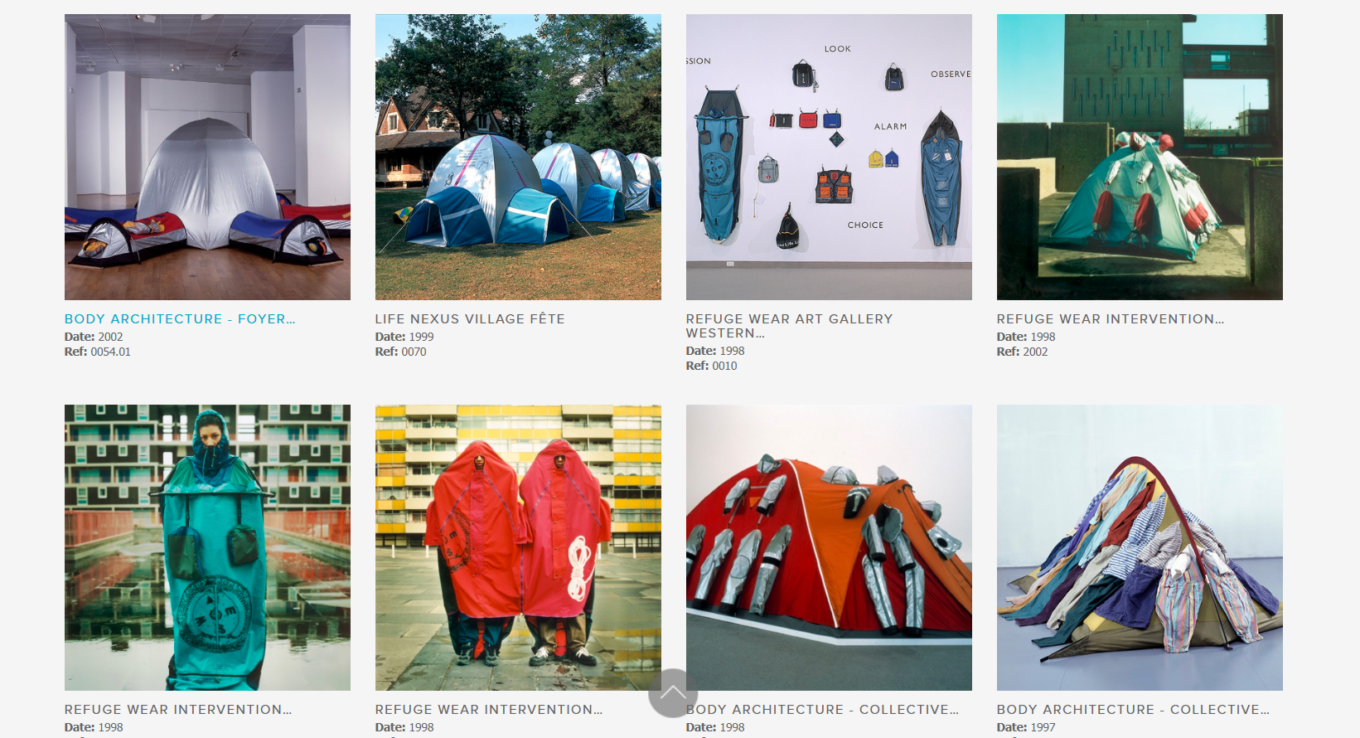Viewport: 1360px width, 738px height.
Task: Select the person in teal refuge suit thumbnail
Action: pos(207,547)
